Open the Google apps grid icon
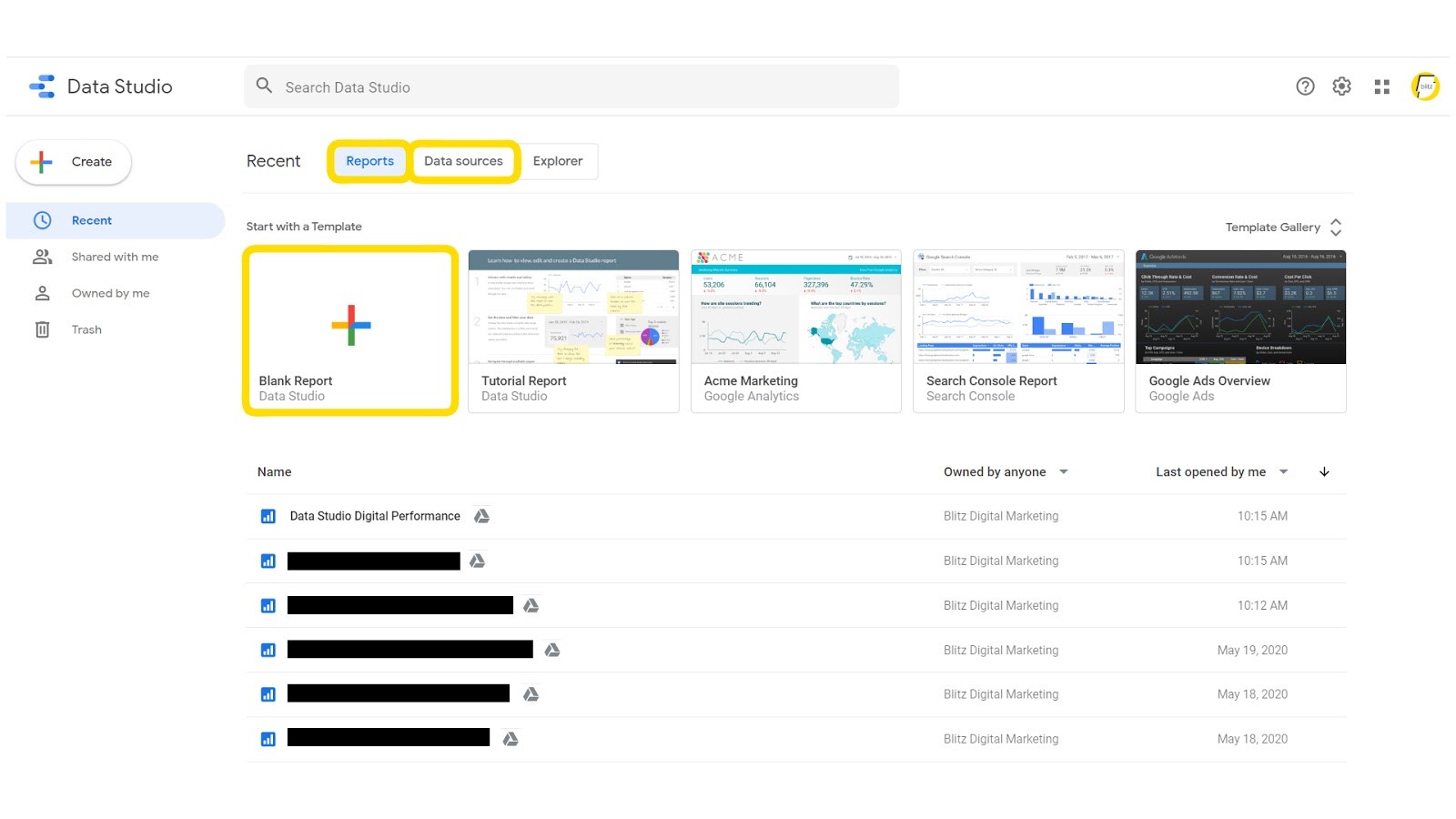The image size is (1456, 819). 1381,86
